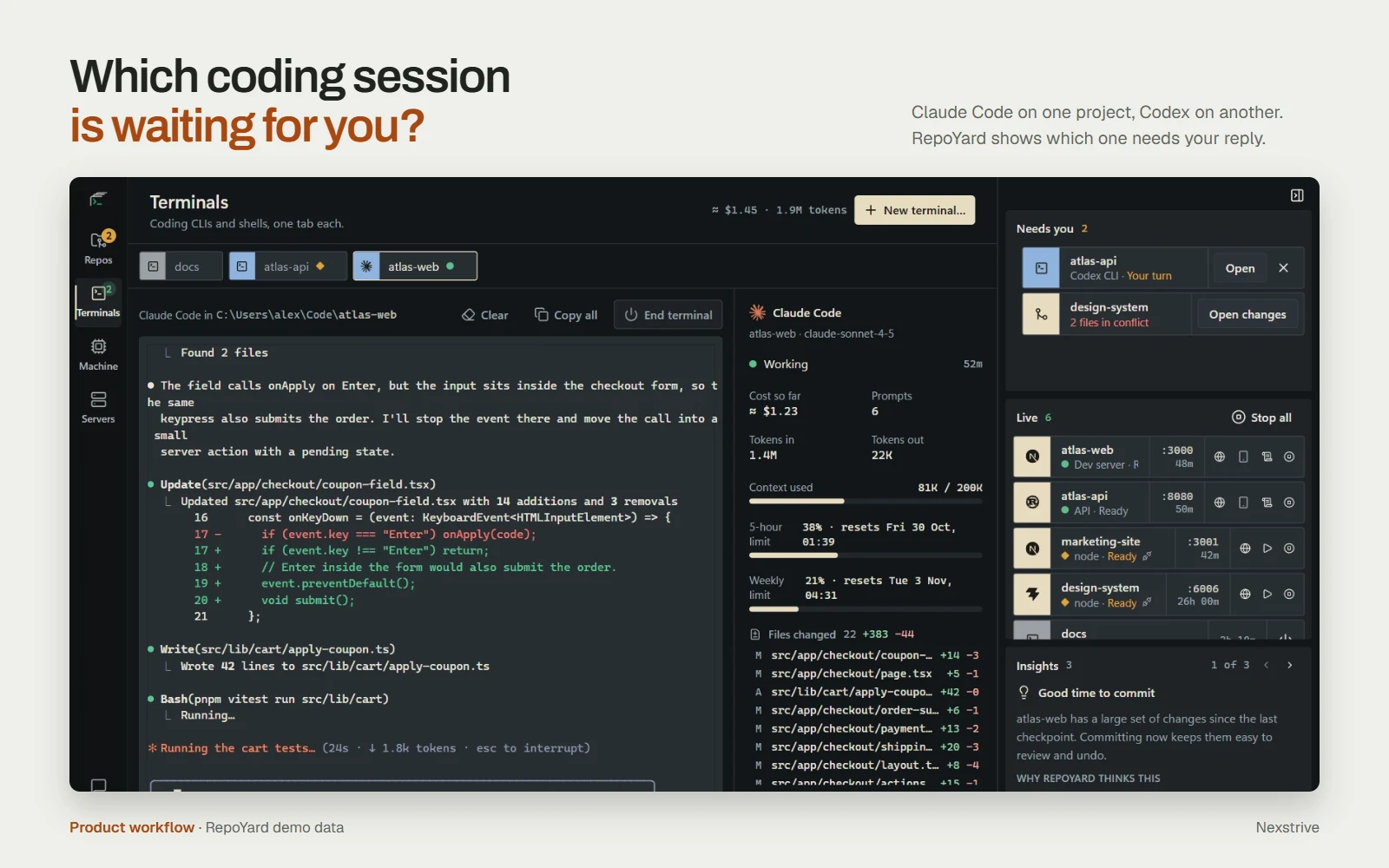Open changed file src/app/checkout/shippin…

tap(866, 746)
